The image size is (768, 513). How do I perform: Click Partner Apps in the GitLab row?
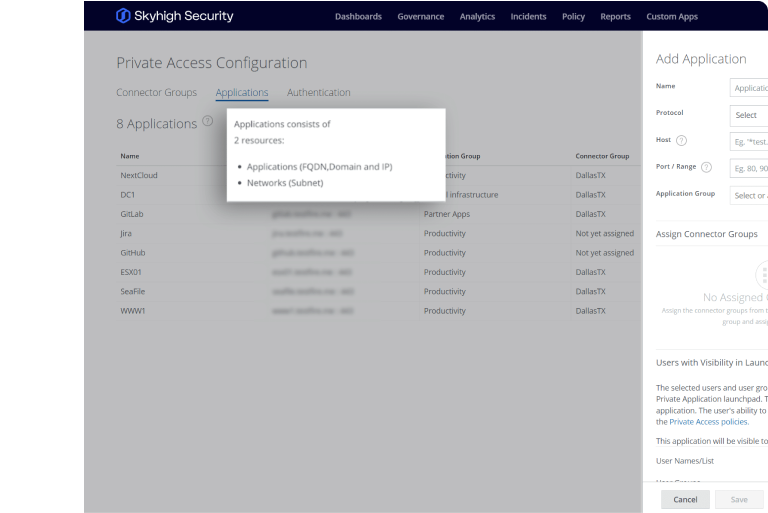tap(447, 214)
